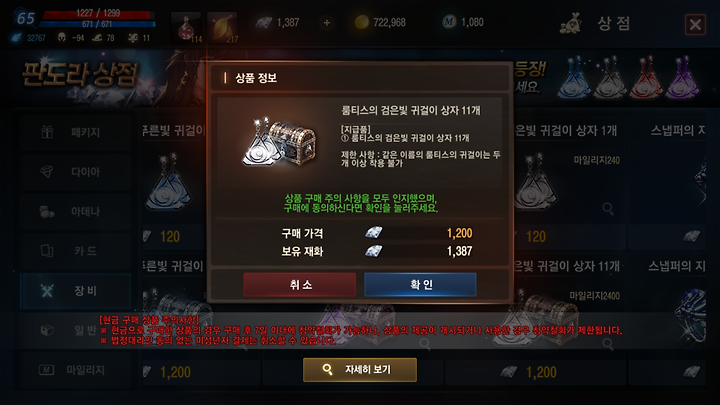The height and width of the screenshot is (405, 720).
Task: Click the treasure chest earring product image
Action: pos(280,142)
